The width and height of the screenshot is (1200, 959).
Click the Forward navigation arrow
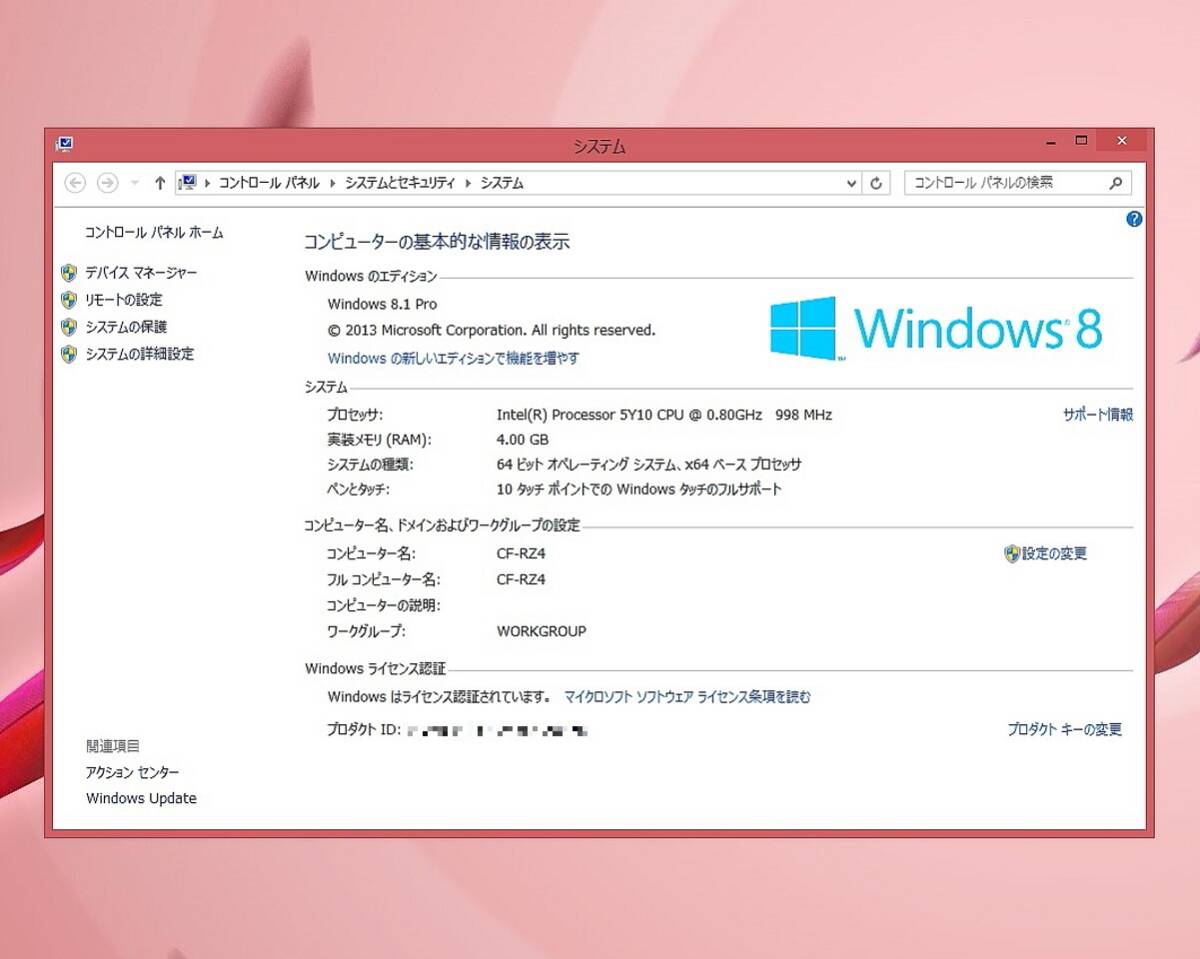point(108,183)
